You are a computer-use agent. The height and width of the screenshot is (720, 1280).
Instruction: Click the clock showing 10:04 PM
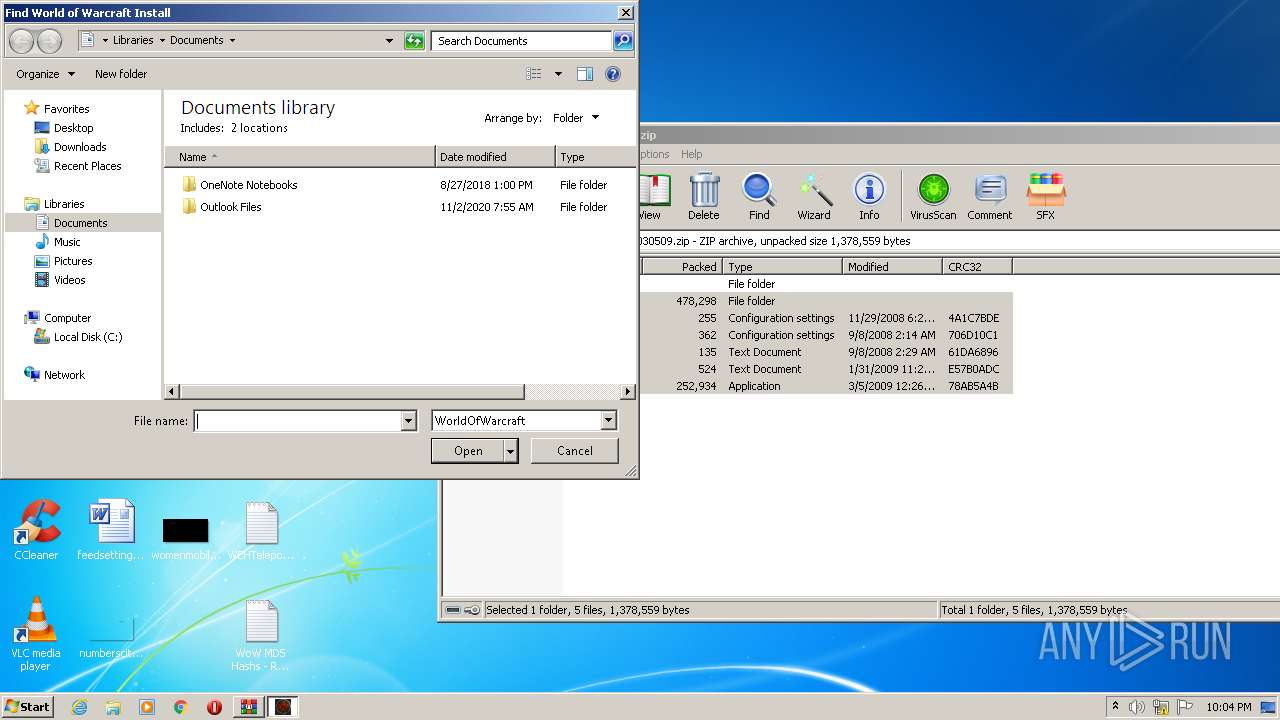tap(1228, 707)
